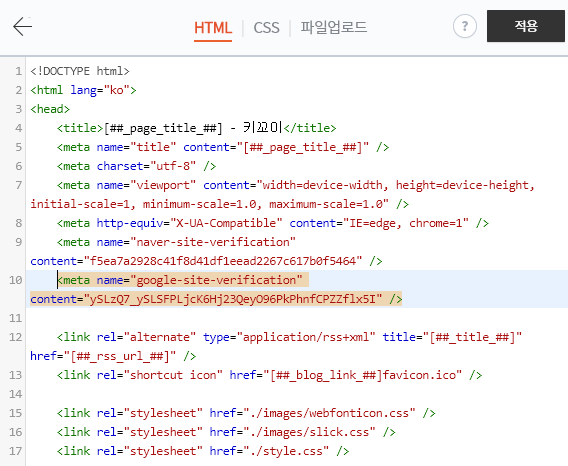Viewport: 568px width, 466px height.
Task: Click the meta name="title" line
Action: tap(223, 147)
